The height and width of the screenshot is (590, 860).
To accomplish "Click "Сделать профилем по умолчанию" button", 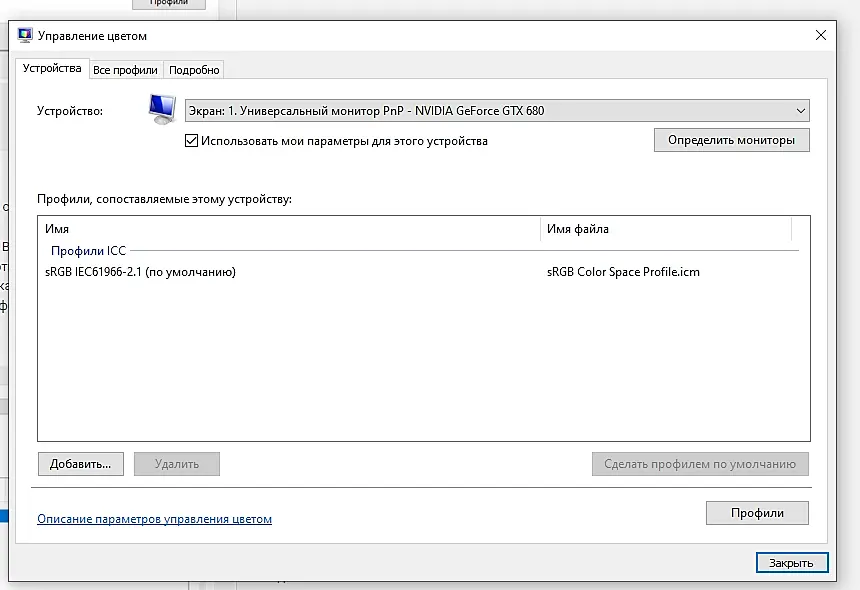I will [700, 464].
